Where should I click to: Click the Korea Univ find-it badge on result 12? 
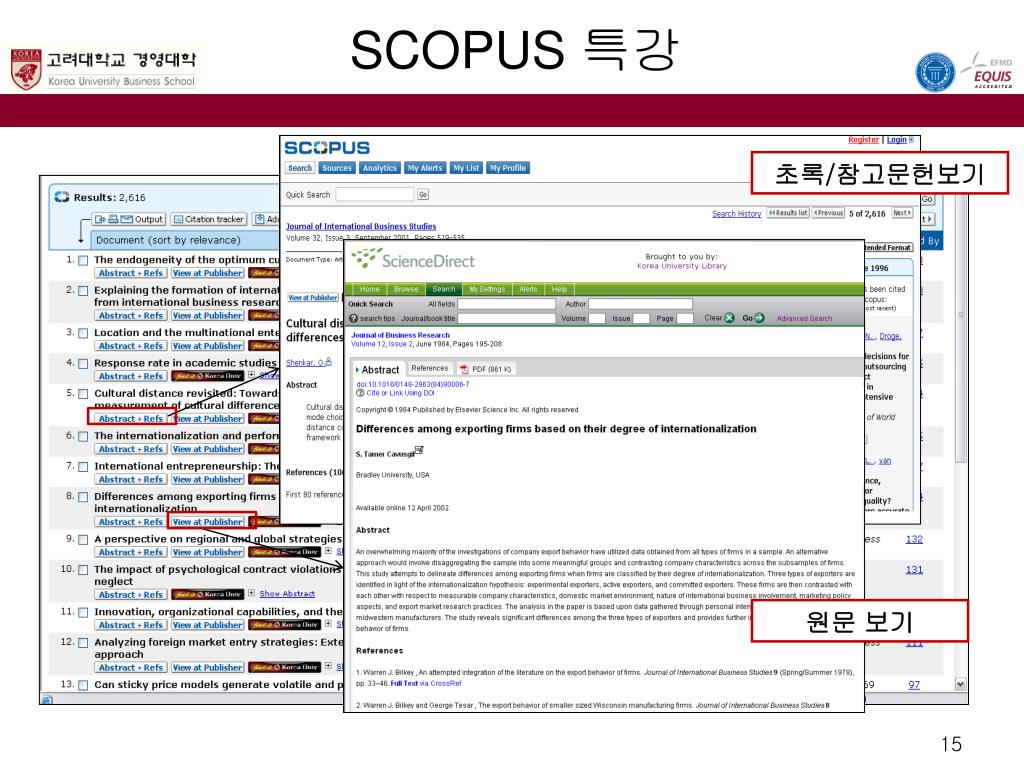click(x=285, y=667)
